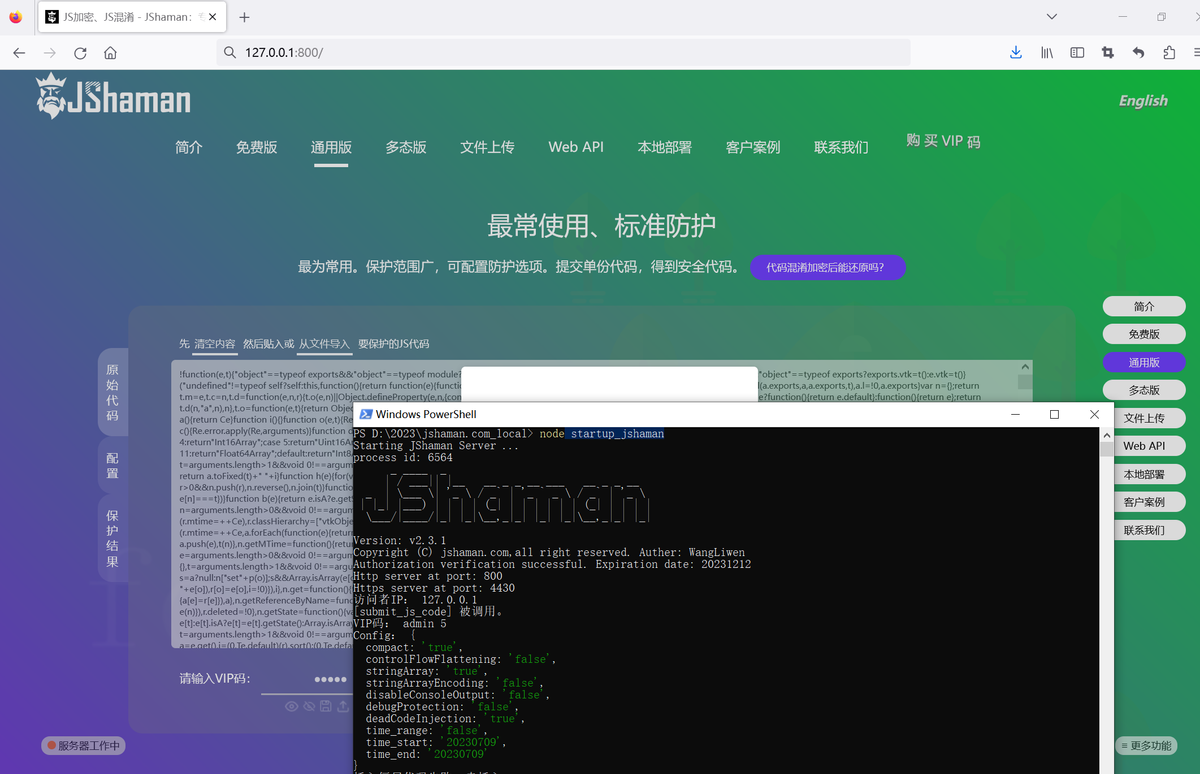Click the upload icon next to the save icon
The height and width of the screenshot is (774, 1200).
343,707
